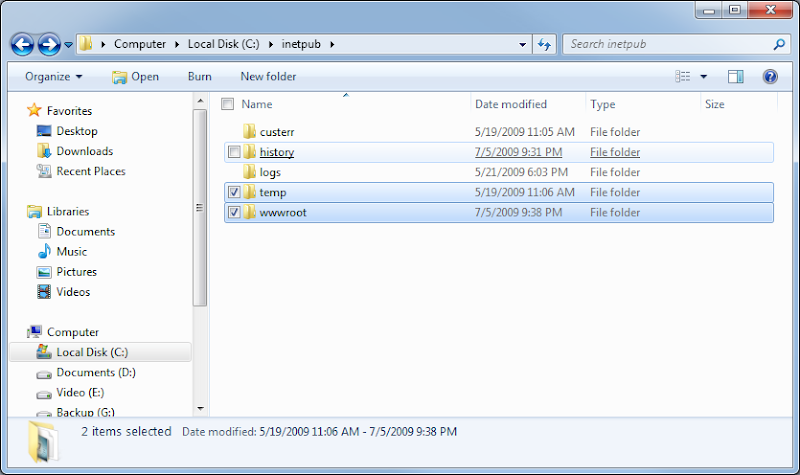Select Libraries in the navigation pane
The height and width of the screenshot is (475, 800).
pyautogui.click(x=68, y=211)
